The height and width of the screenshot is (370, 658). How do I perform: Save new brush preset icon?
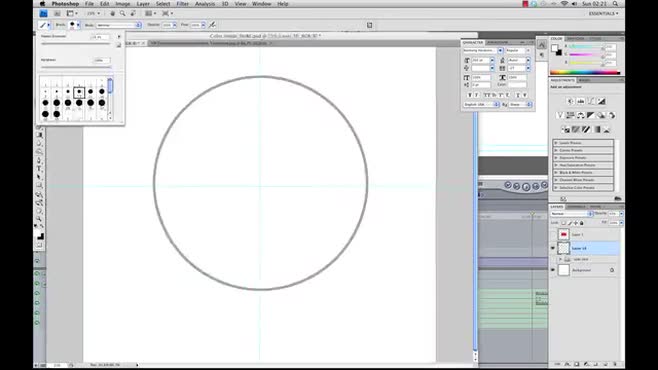[119, 45]
